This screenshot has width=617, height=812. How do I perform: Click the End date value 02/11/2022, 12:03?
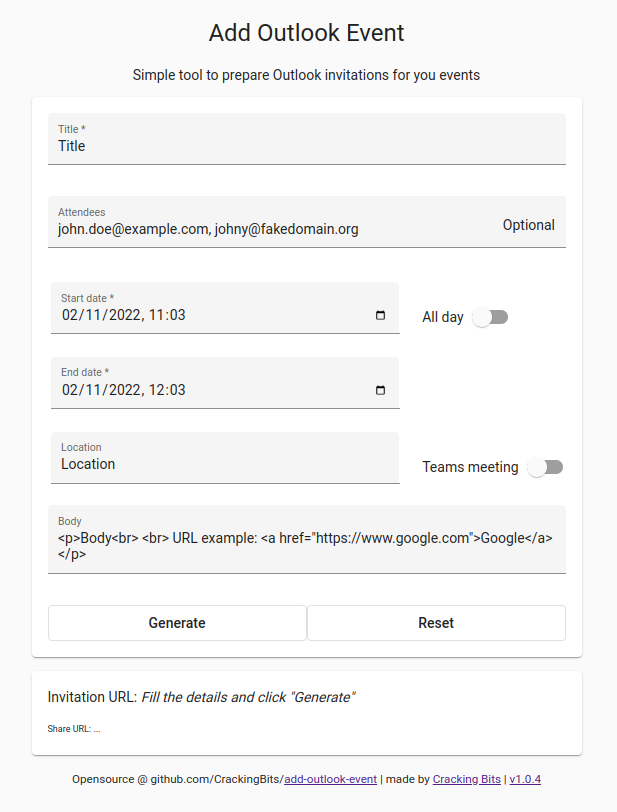124,390
